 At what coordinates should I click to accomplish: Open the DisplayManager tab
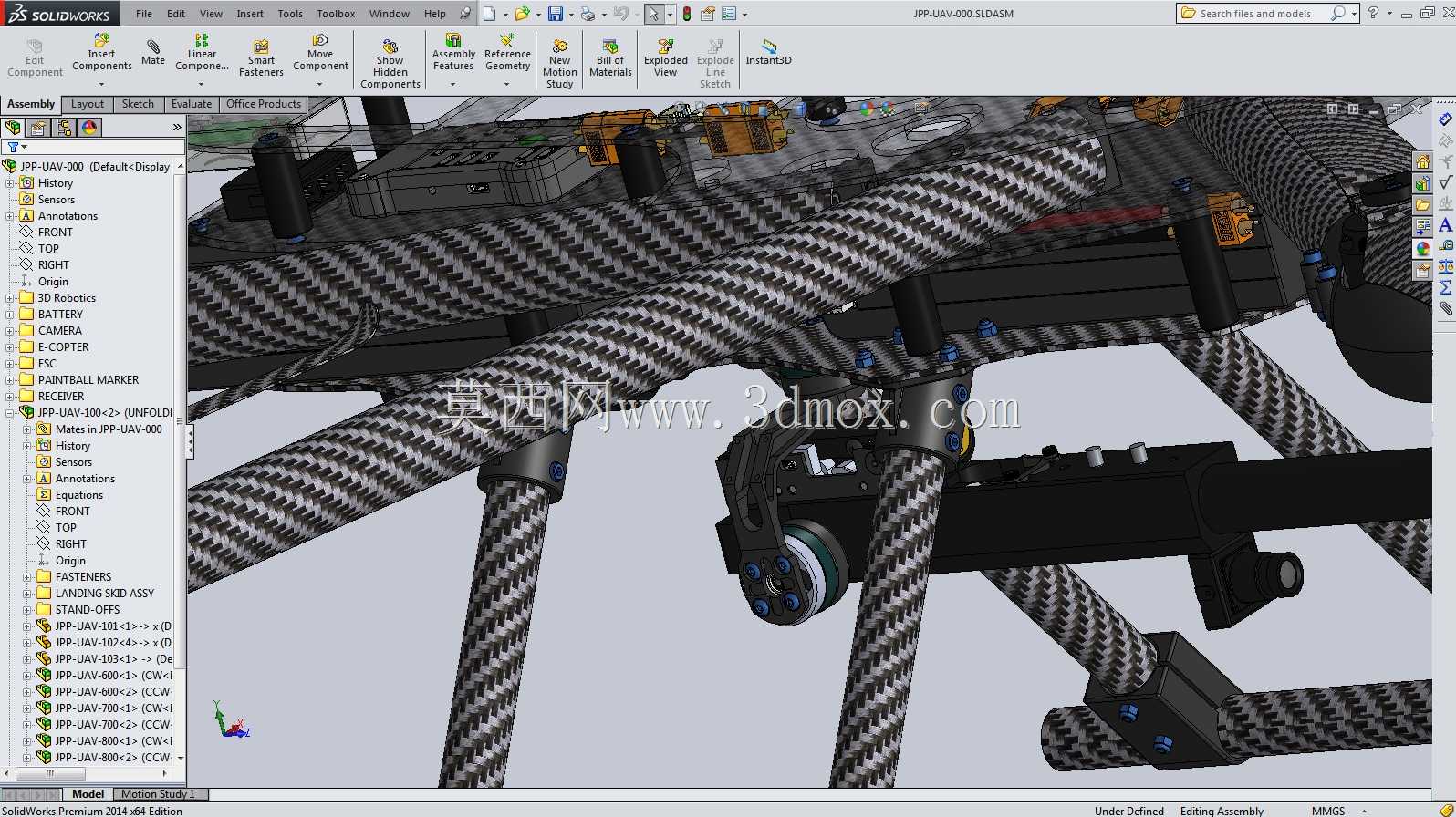coord(89,128)
